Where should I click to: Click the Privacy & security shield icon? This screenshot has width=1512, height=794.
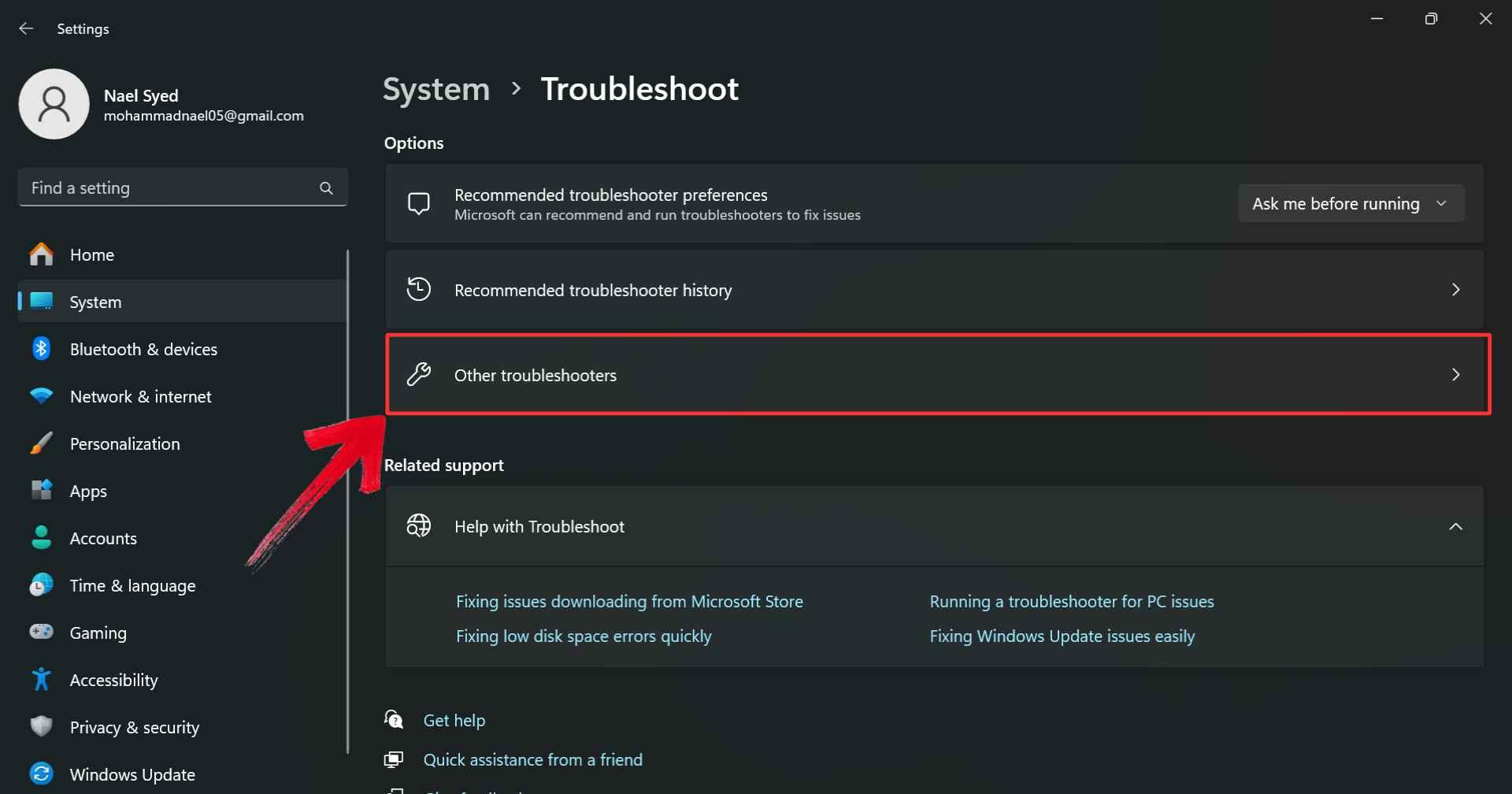pyautogui.click(x=40, y=727)
